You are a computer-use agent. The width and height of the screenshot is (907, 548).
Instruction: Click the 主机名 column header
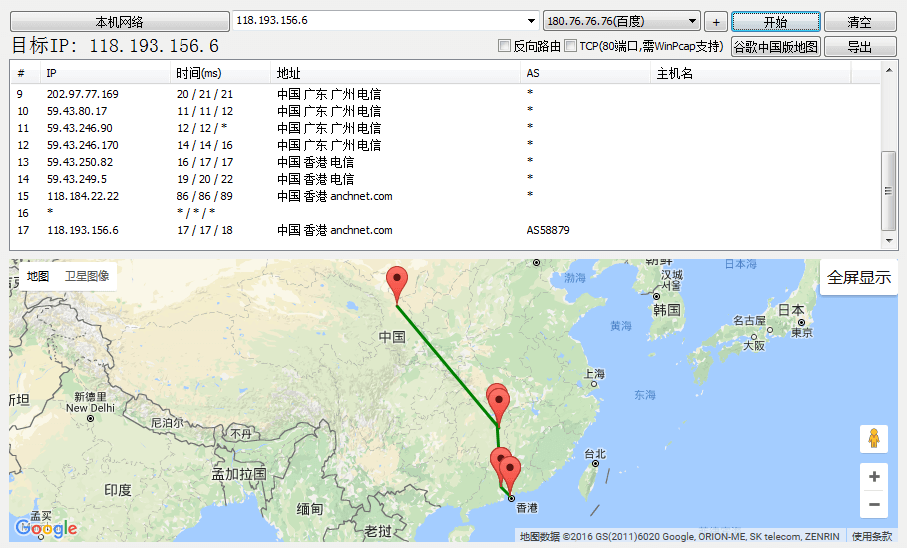751,73
